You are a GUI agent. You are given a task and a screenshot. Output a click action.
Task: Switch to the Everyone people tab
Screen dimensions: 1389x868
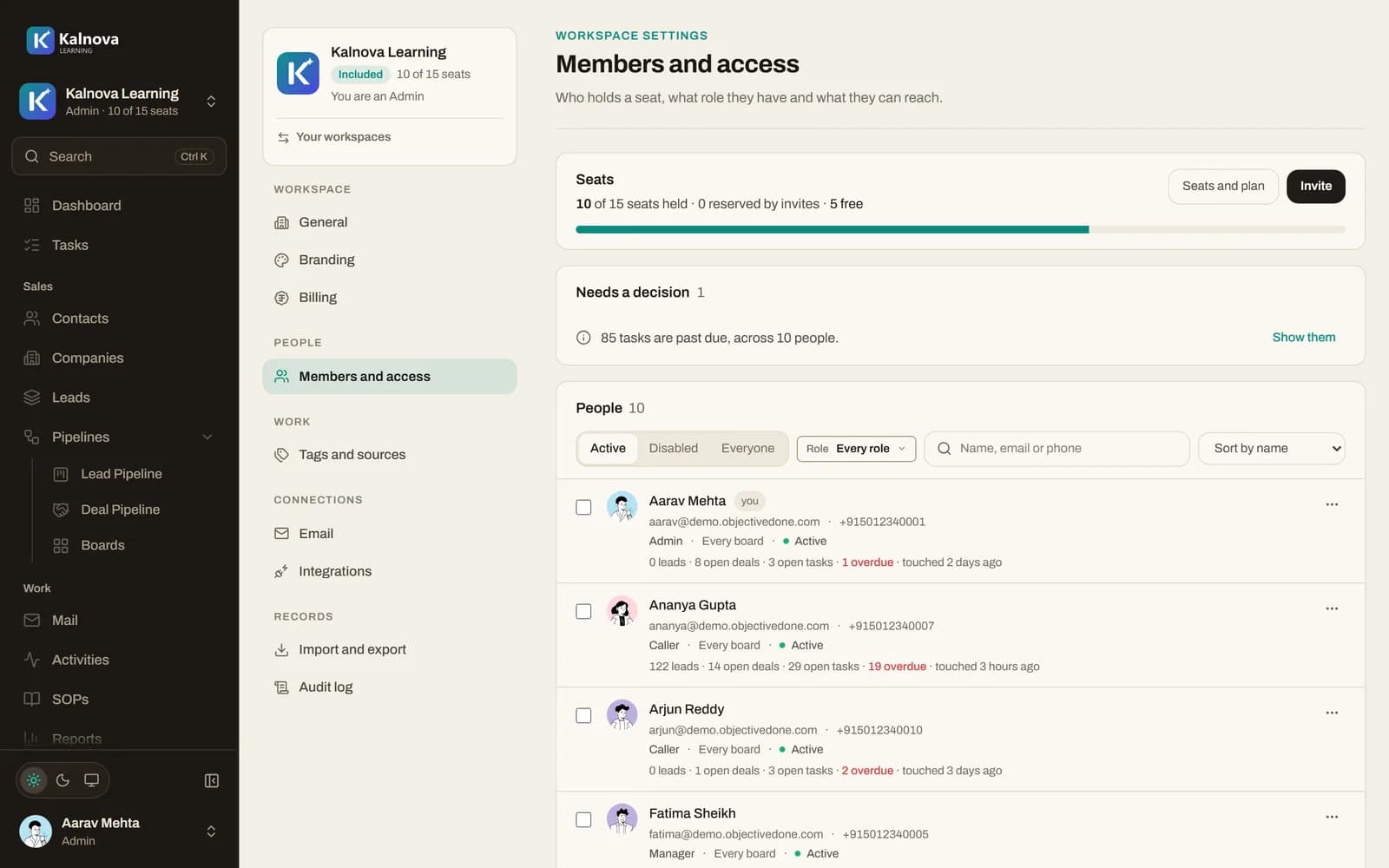(747, 449)
